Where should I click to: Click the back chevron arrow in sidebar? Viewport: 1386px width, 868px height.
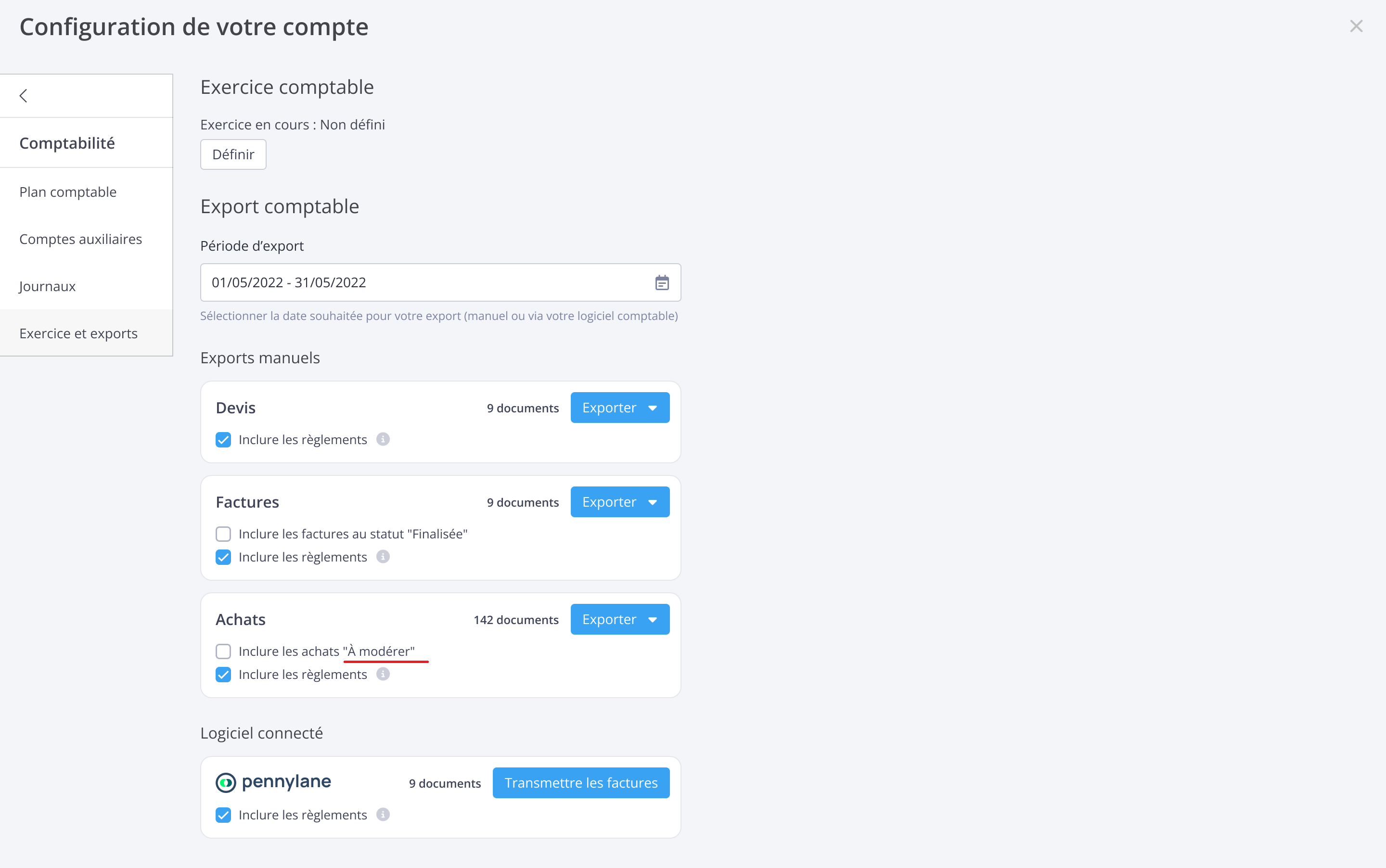pos(24,96)
